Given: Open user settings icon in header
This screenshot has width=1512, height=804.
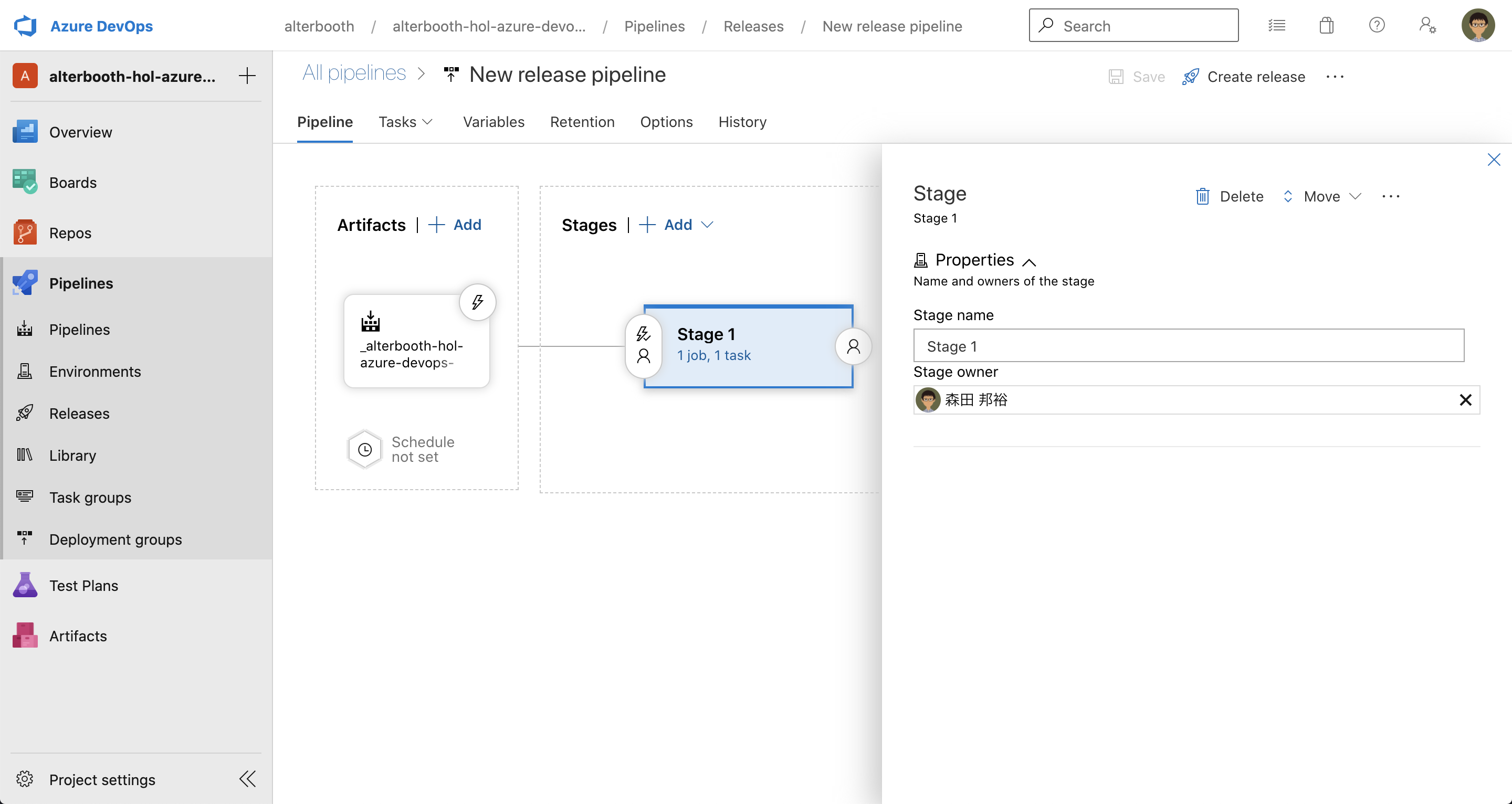Looking at the screenshot, I should (x=1427, y=26).
